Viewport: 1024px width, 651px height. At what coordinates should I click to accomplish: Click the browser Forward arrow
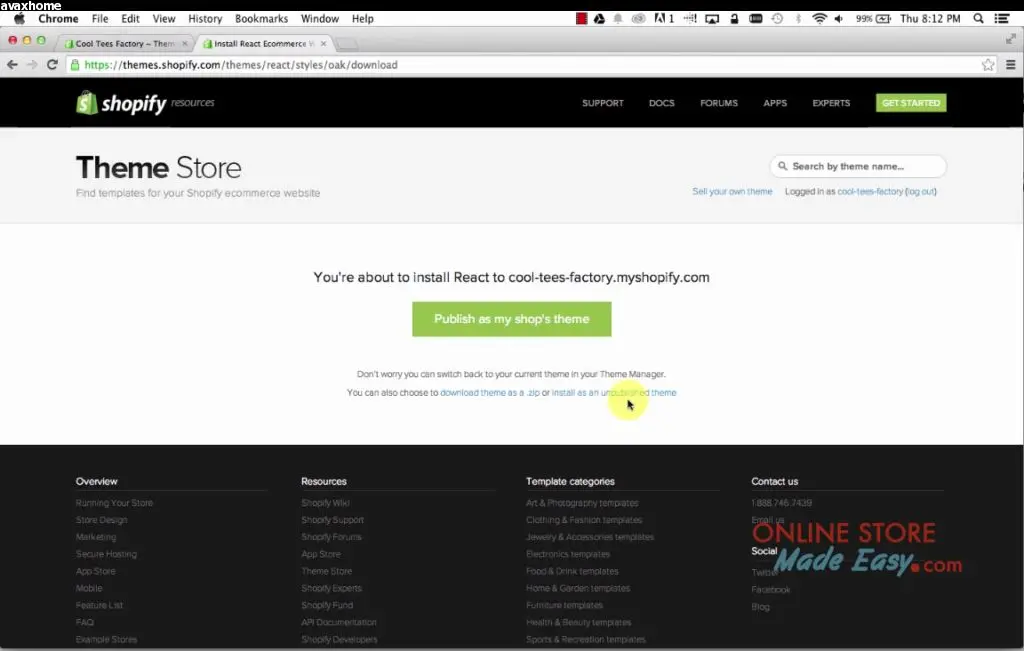(x=32, y=65)
